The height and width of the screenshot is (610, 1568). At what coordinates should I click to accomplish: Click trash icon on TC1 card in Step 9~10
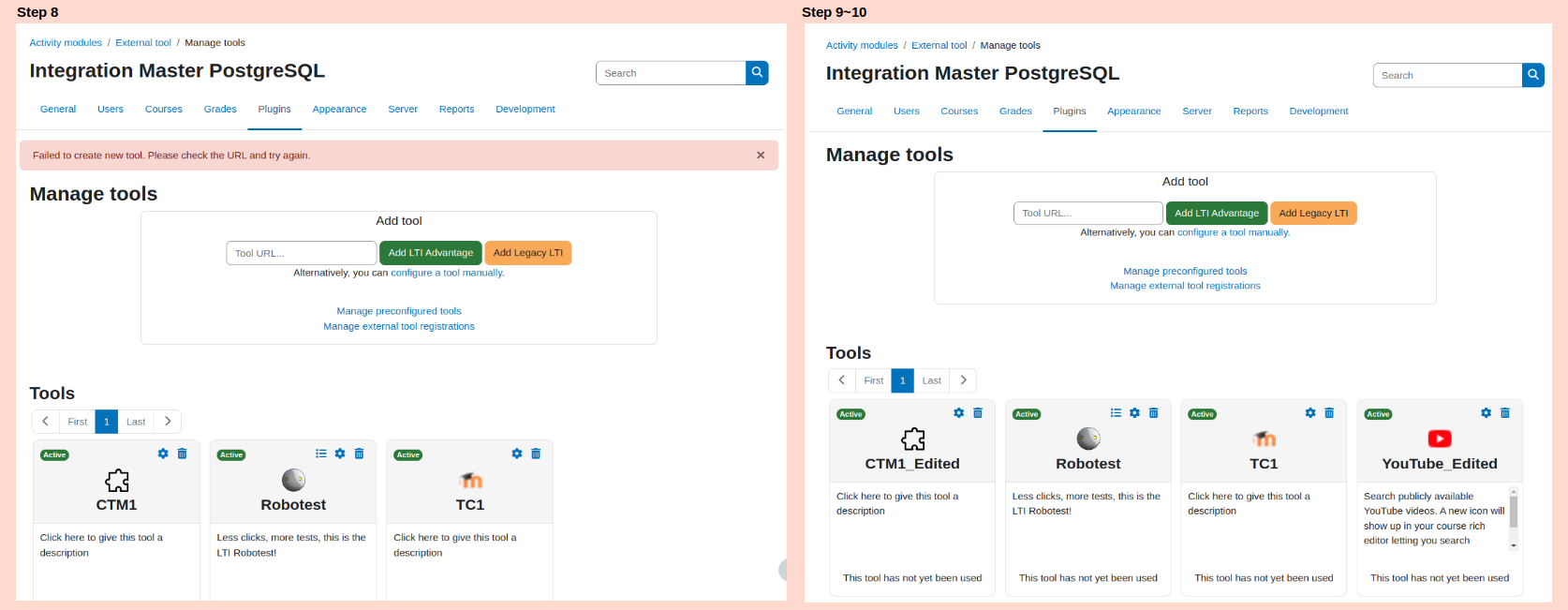pos(1329,413)
